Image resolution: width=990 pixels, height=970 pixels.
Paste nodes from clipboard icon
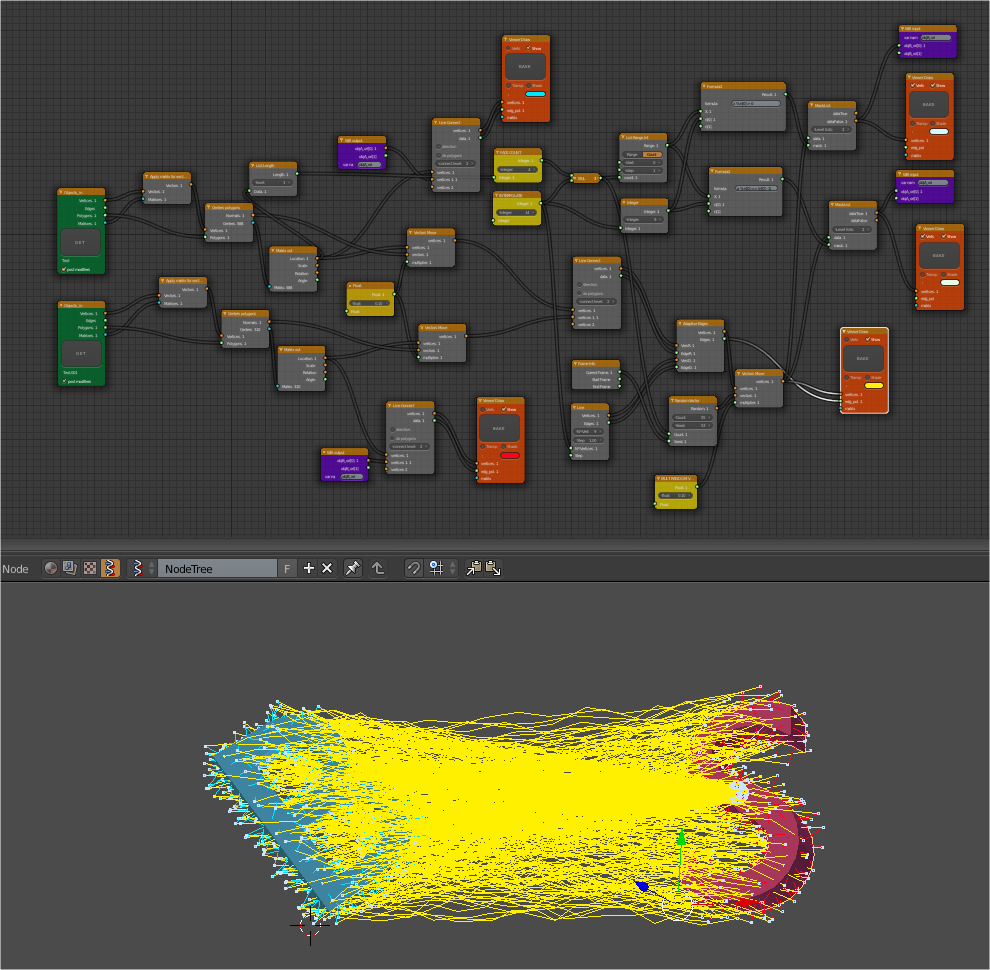pyautogui.click(x=493, y=568)
